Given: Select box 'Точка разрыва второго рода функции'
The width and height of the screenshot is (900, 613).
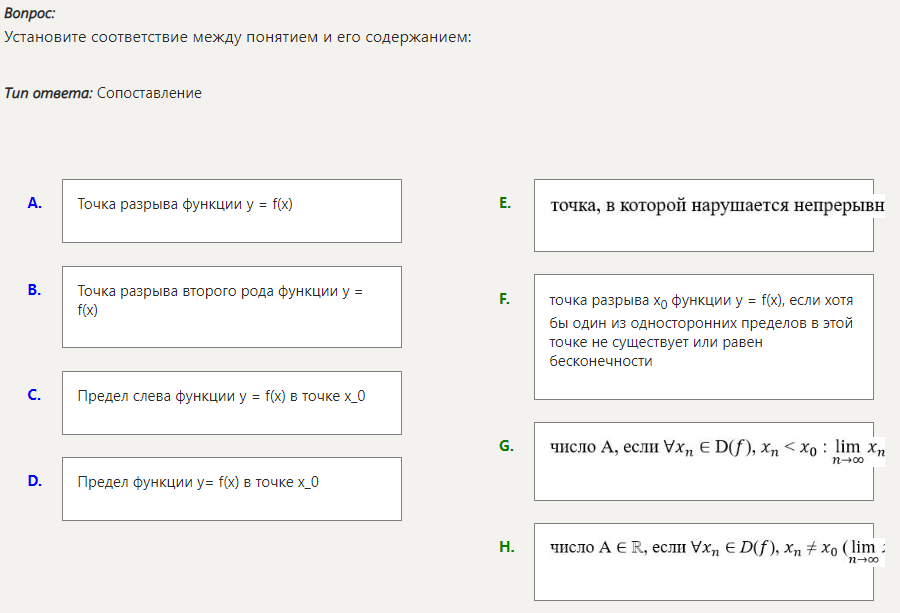Looking at the screenshot, I should click(x=231, y=306).
